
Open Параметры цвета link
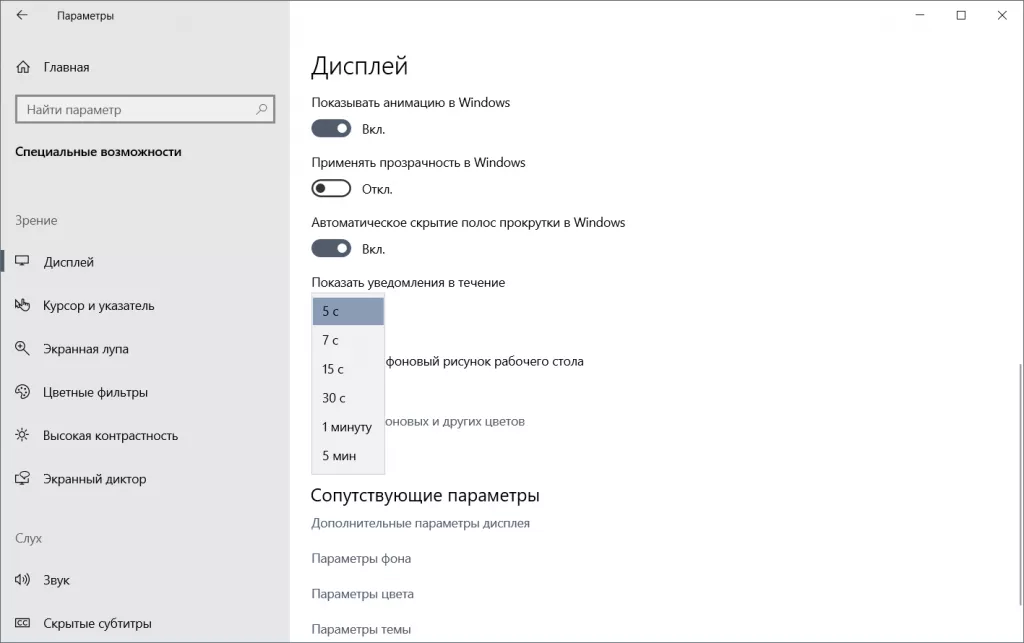[362, 594]
